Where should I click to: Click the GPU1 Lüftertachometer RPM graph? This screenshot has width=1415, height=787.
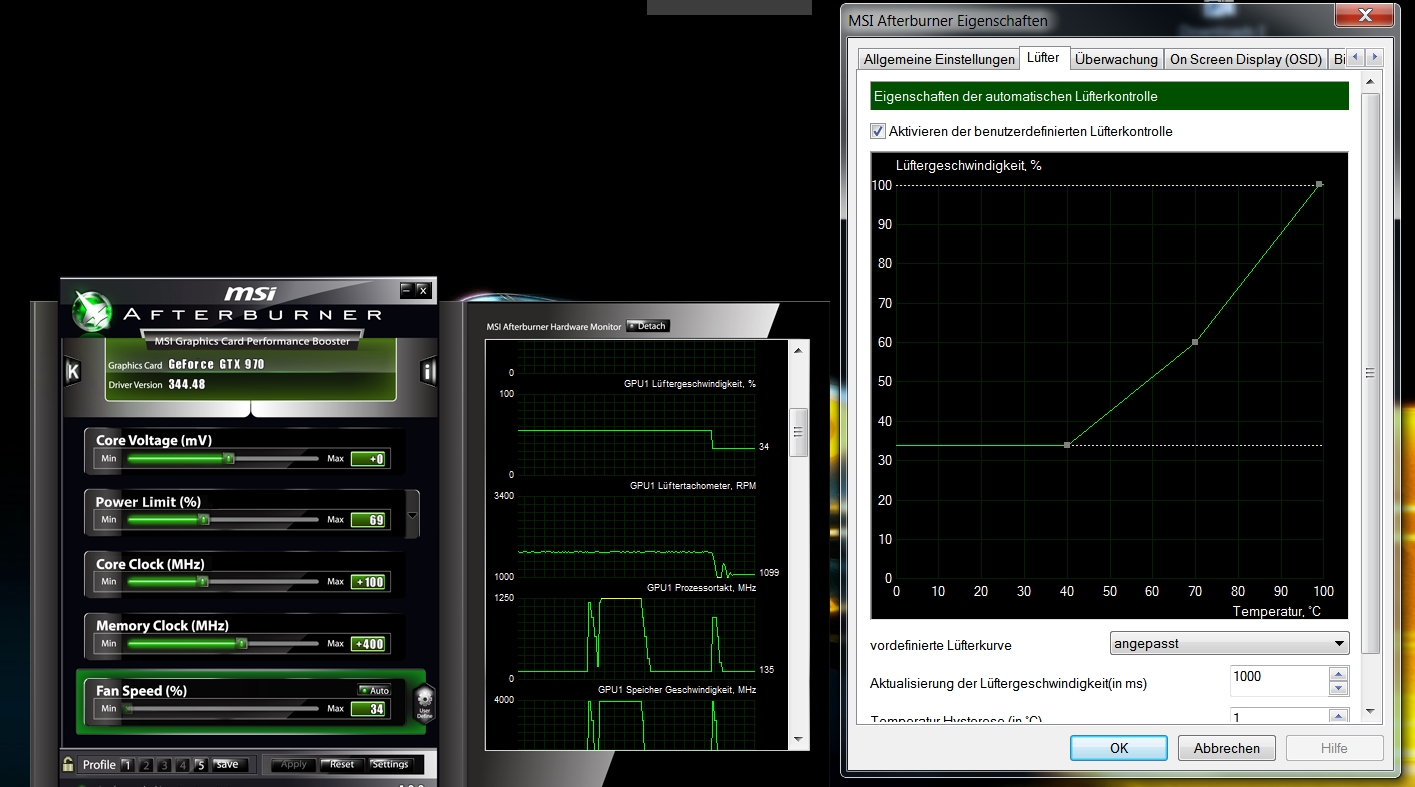pos(635,537)
